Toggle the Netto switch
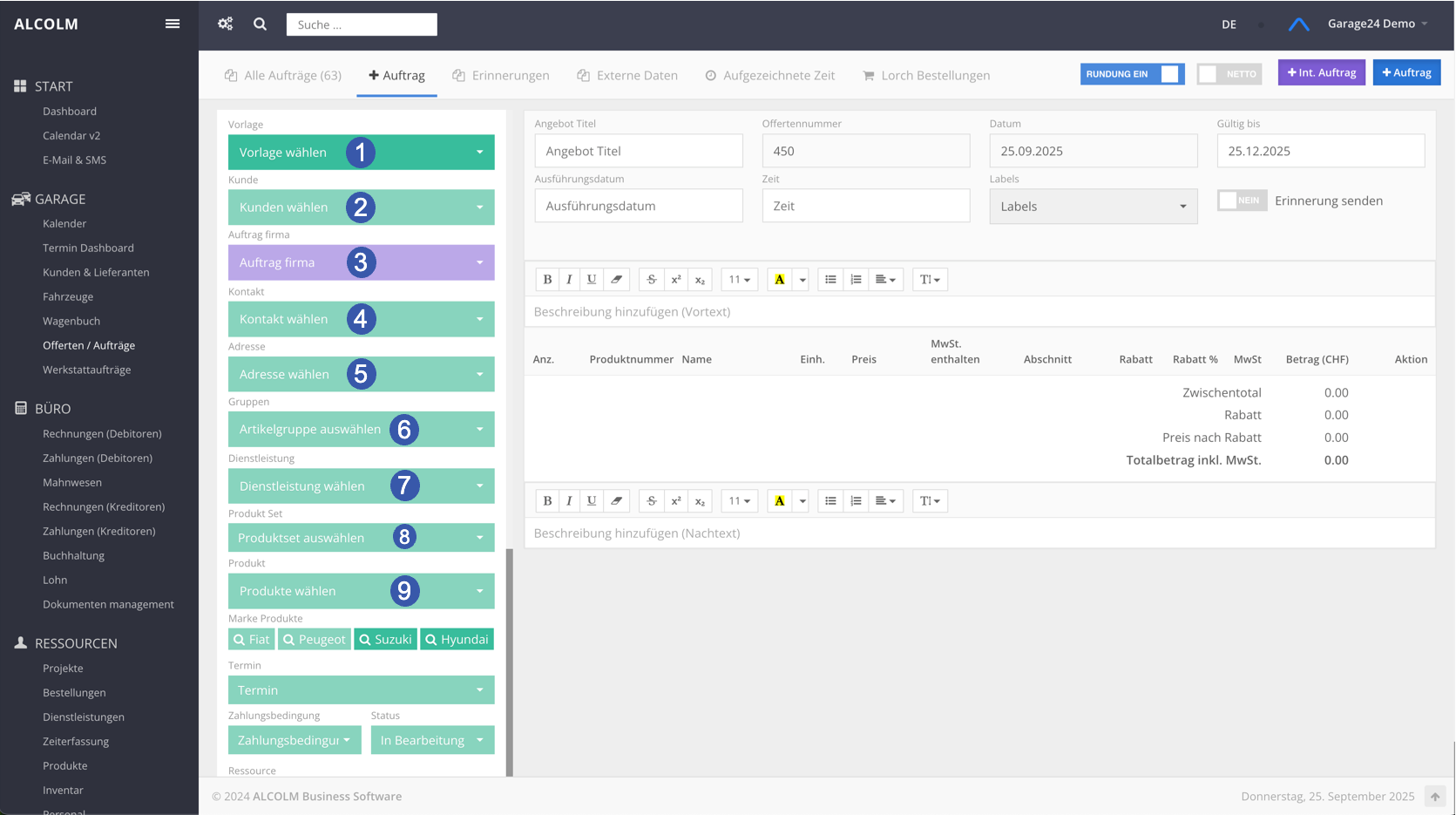This screenshot has width=1456, height=815. click(x=1229, y=74)
